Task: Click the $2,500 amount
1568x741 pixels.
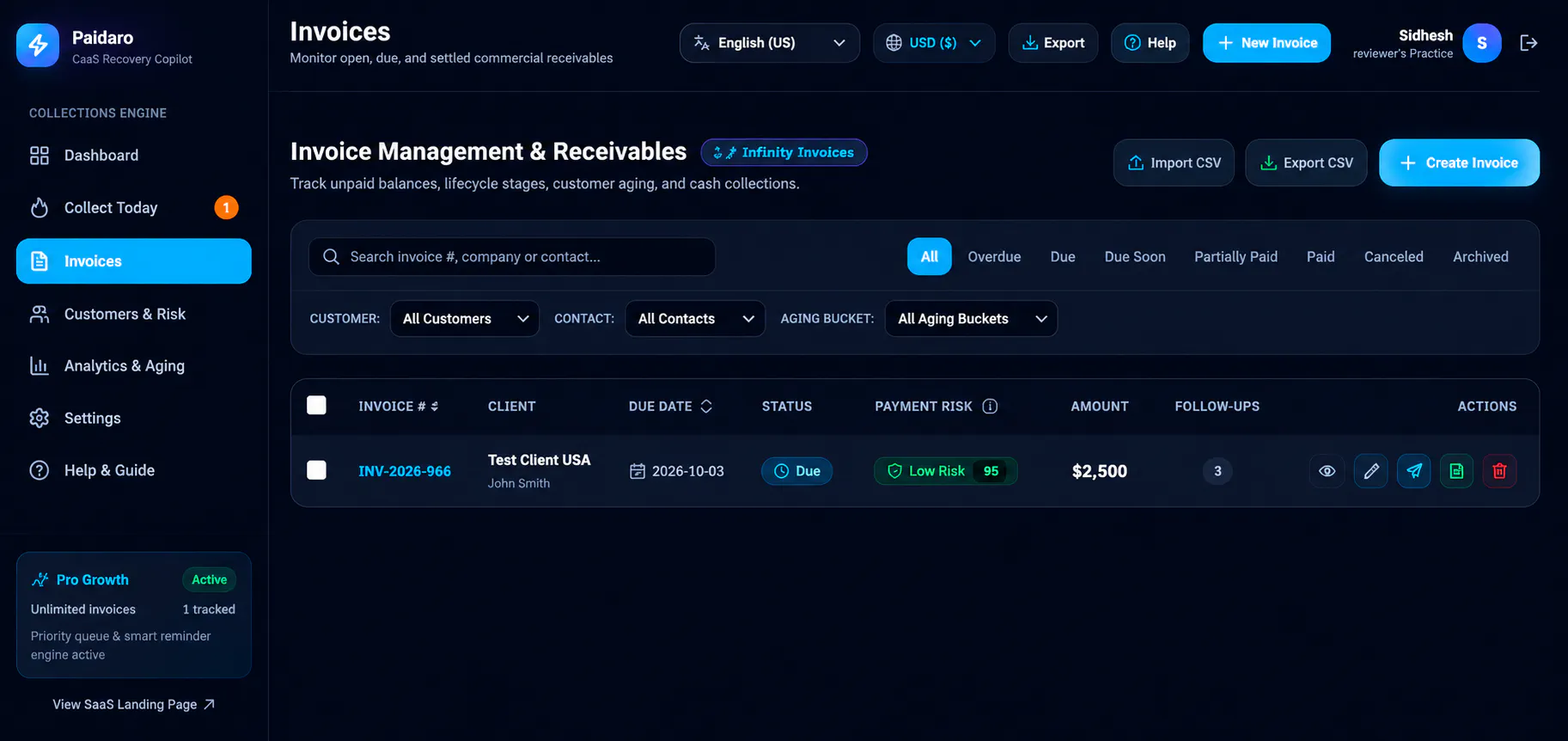Action: [1100, 471]
